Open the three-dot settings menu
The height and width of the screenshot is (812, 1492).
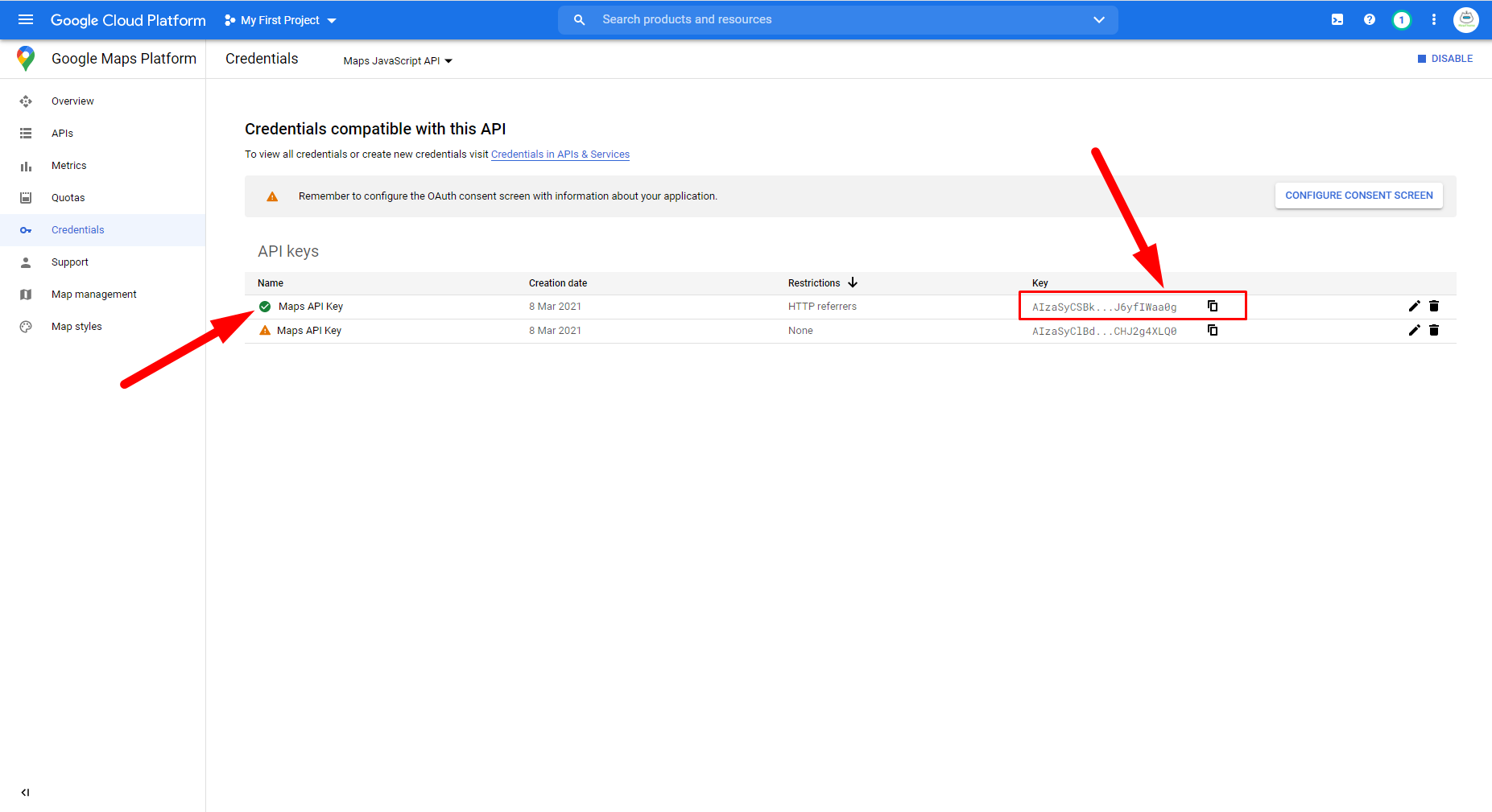[x=1434, y=20]
